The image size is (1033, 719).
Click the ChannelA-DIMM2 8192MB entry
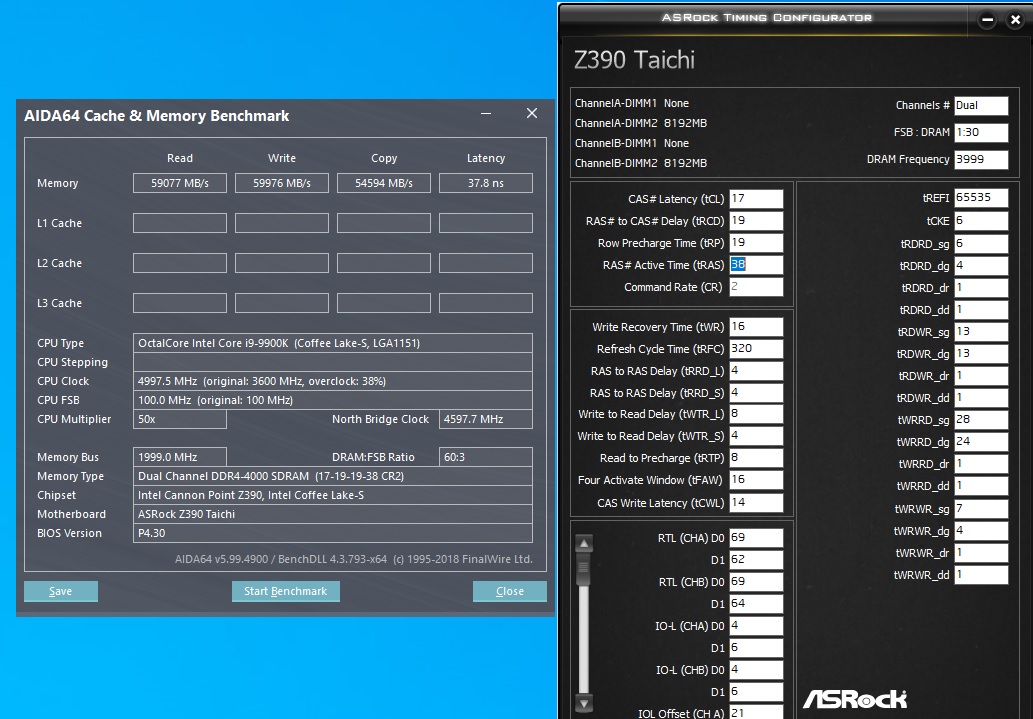[641, 123]
